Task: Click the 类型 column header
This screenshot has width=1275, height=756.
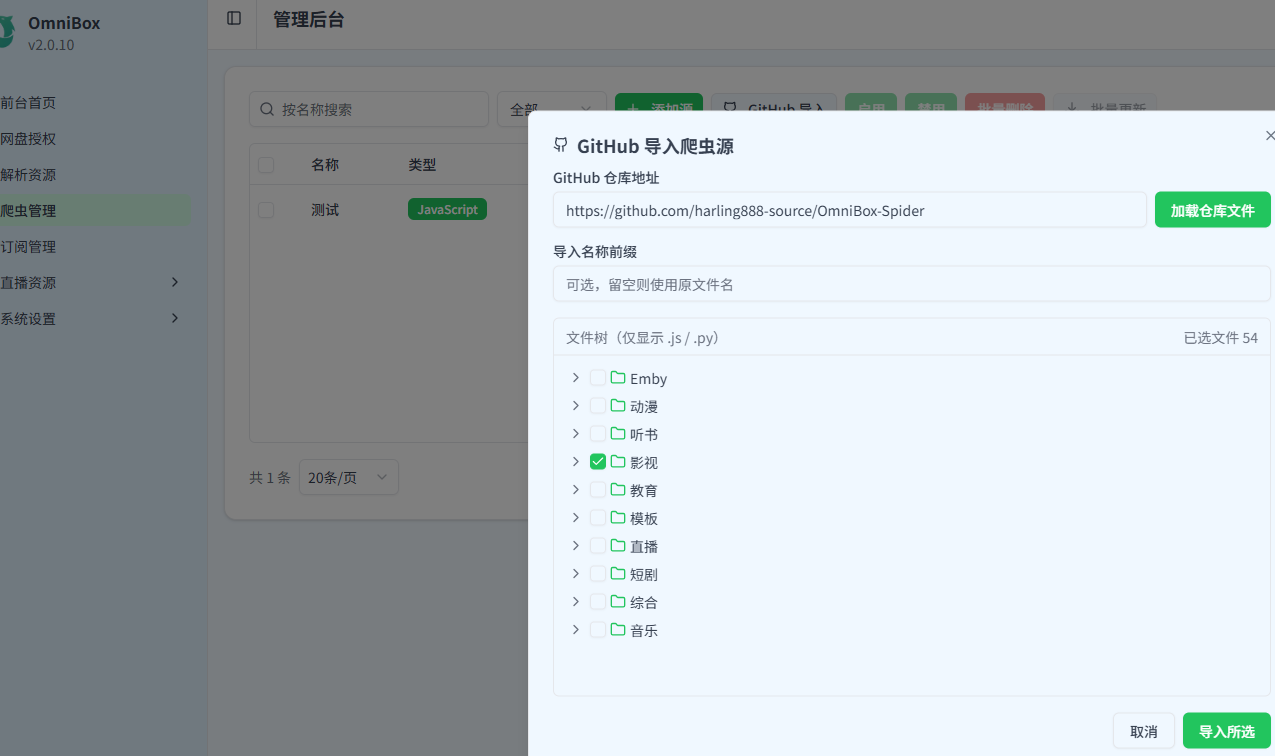Action: click(x=422, y=165)
